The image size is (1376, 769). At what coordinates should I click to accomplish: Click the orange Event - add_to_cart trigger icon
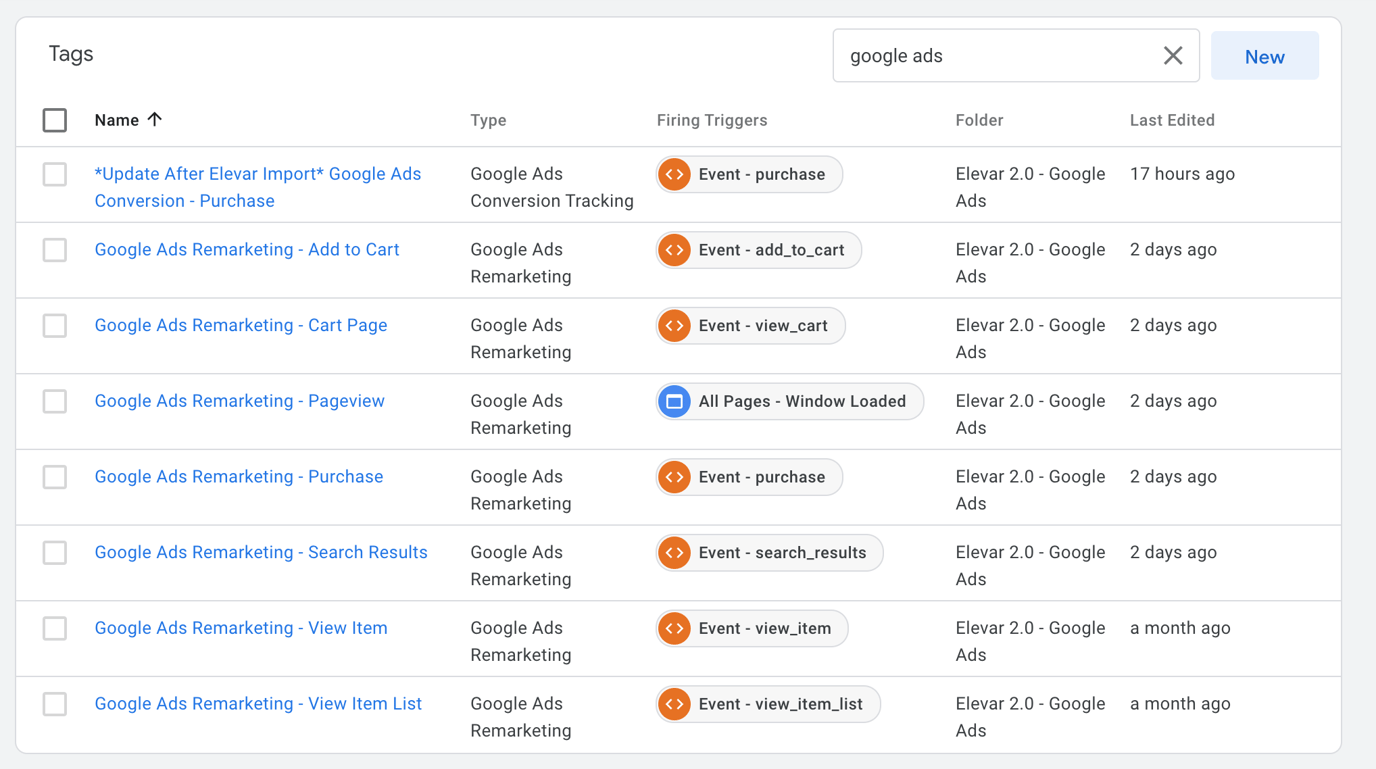click(675, 250)
